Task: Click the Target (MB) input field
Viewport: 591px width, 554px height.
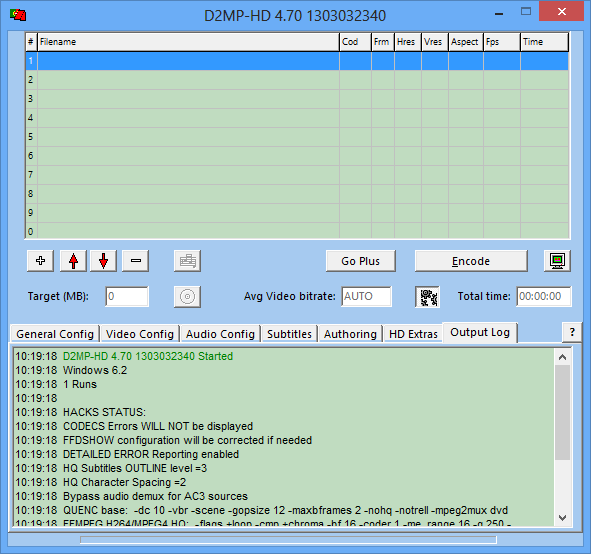Action: point(127,296)
